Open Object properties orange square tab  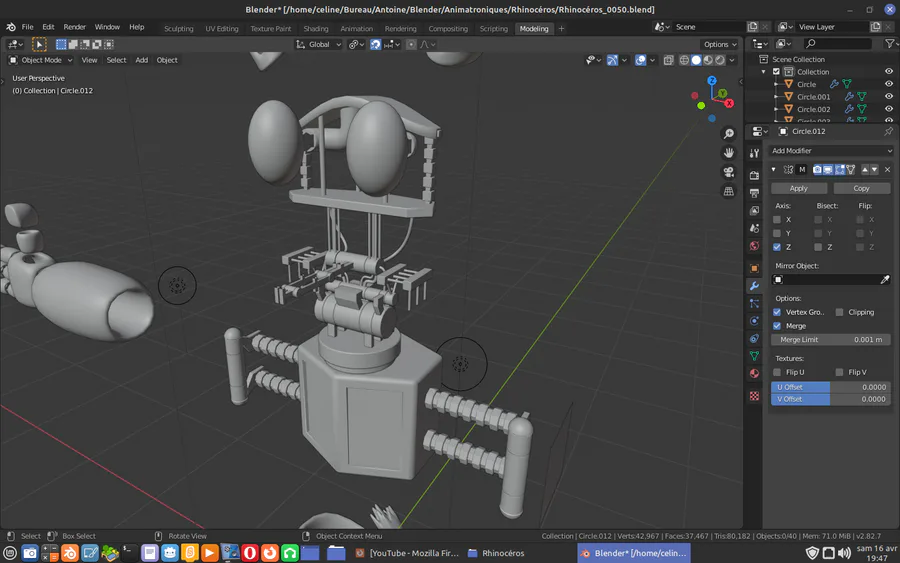tap(754, 268)
